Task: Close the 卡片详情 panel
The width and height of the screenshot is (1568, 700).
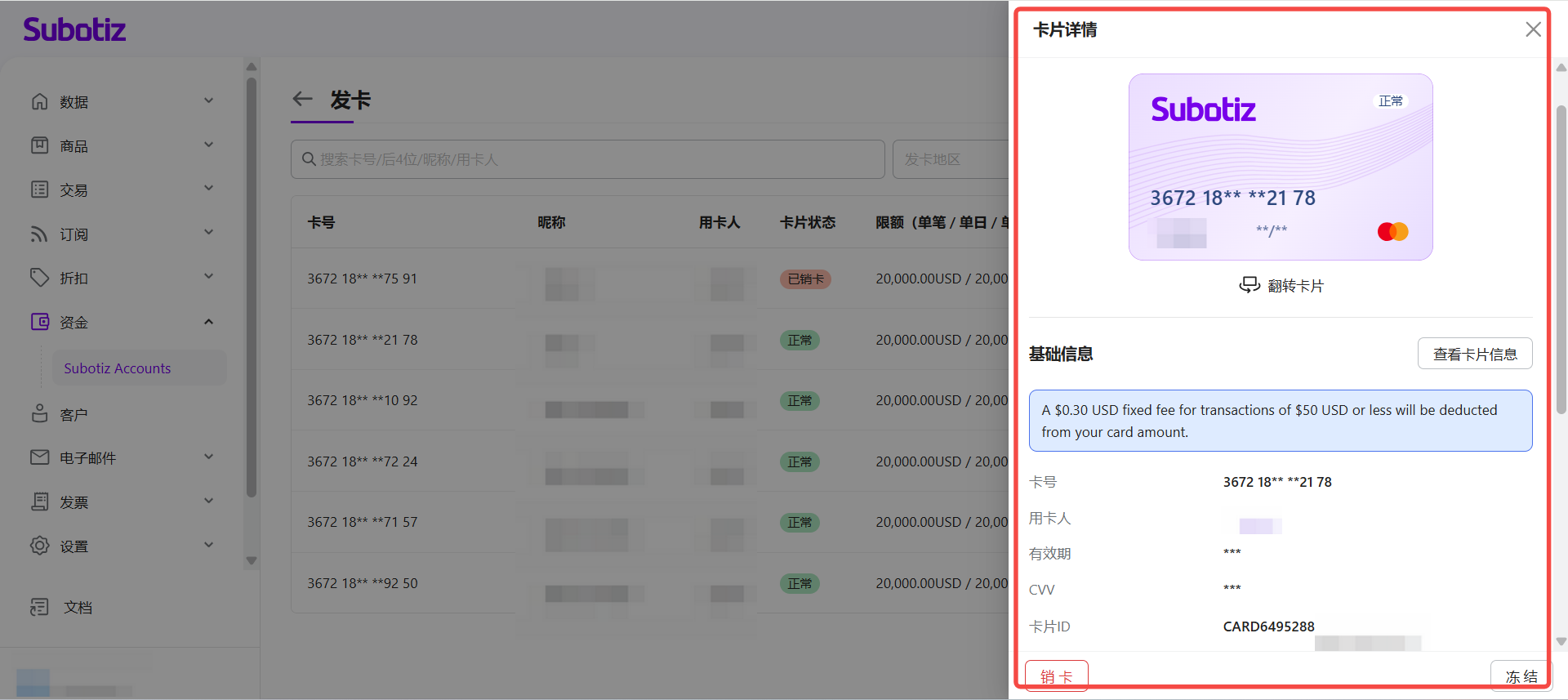Action: click(1533, 30)
